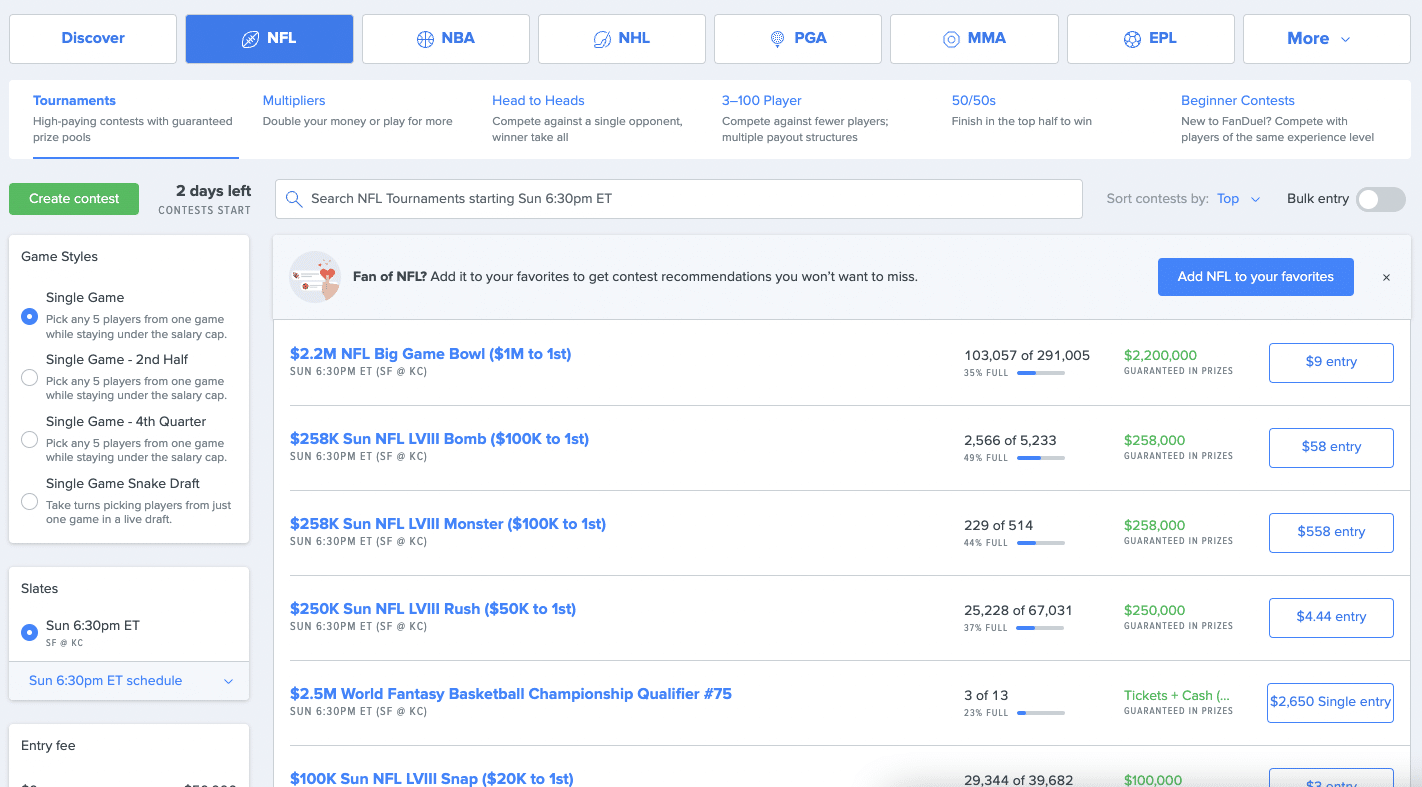Image resolution: width=1422 pixels, height=787 pixels.
Task: Click the 37% full progress bar
Action: tap(1041, 628)
